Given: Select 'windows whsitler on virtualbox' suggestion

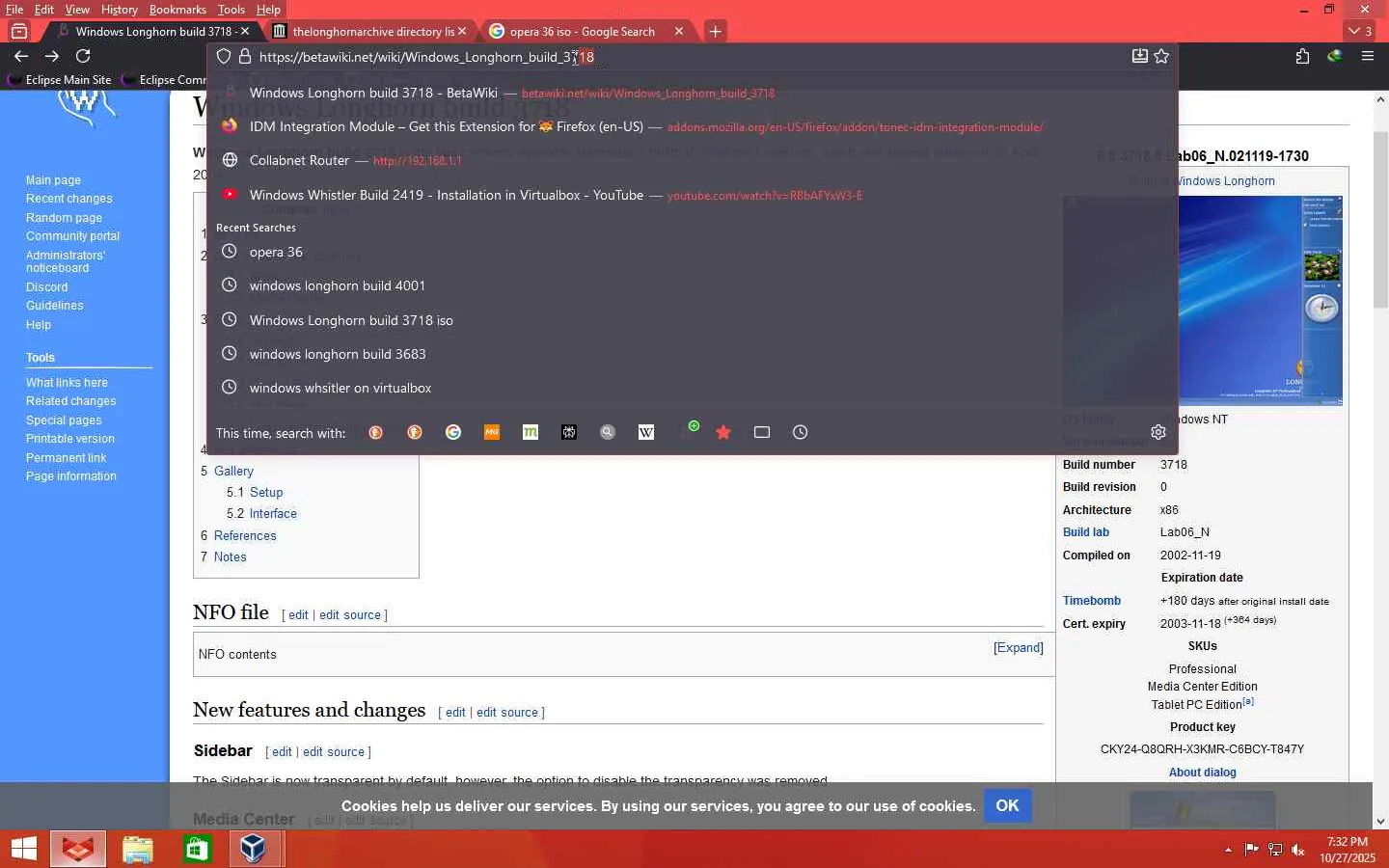Looking at the screenshot, I should point(692,388).
